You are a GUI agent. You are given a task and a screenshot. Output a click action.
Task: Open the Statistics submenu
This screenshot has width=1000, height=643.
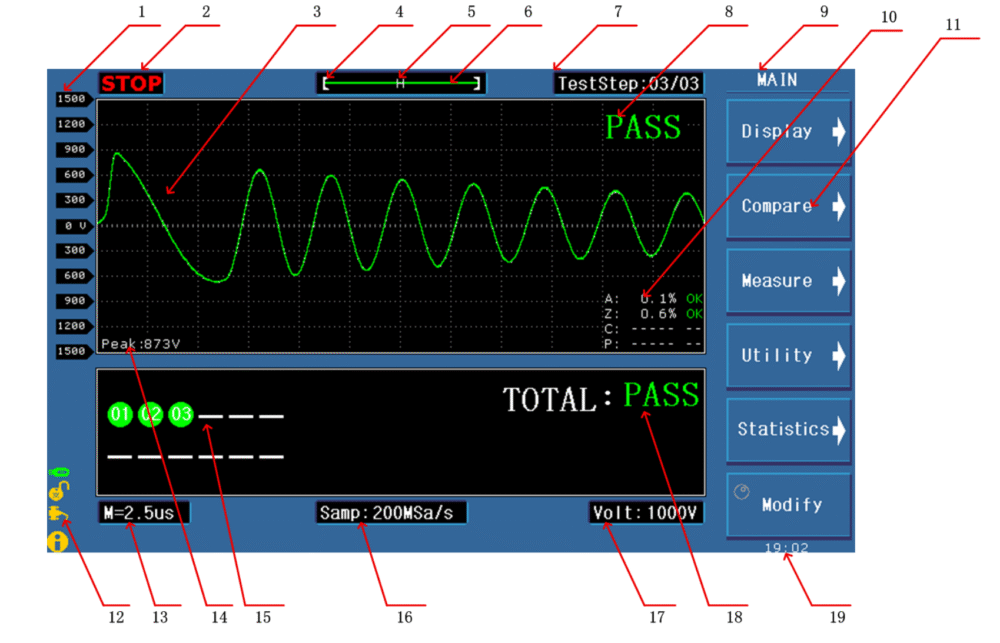tap(788, 430)
